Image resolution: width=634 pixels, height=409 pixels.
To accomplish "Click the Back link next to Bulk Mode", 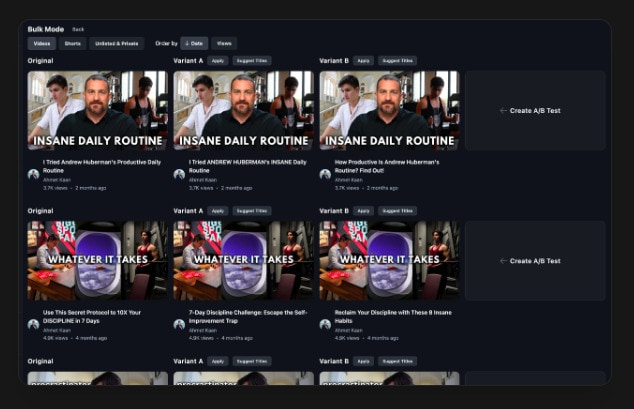I will (x=78, y=29).
